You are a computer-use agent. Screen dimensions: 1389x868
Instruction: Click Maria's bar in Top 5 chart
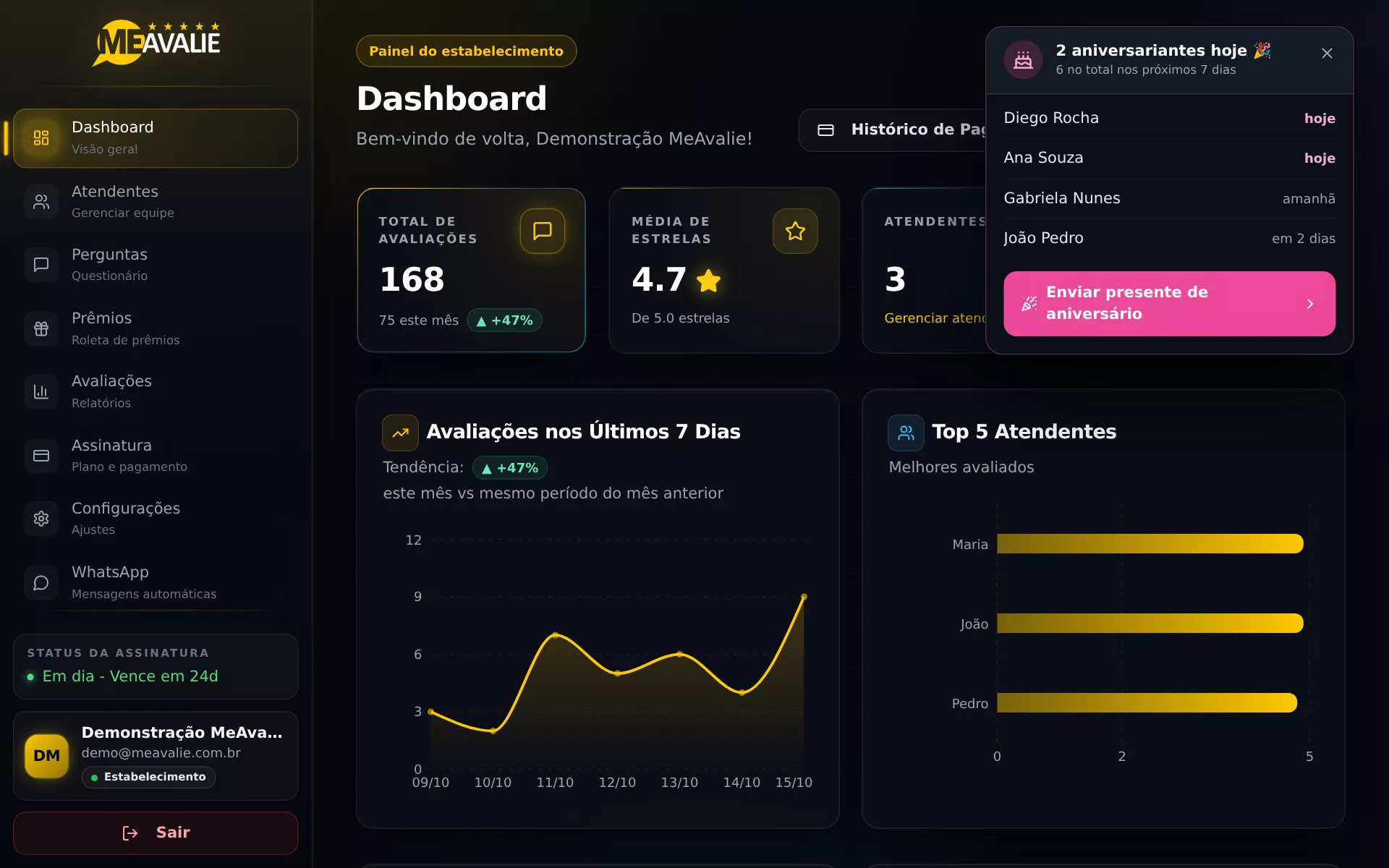[1150, 544]
